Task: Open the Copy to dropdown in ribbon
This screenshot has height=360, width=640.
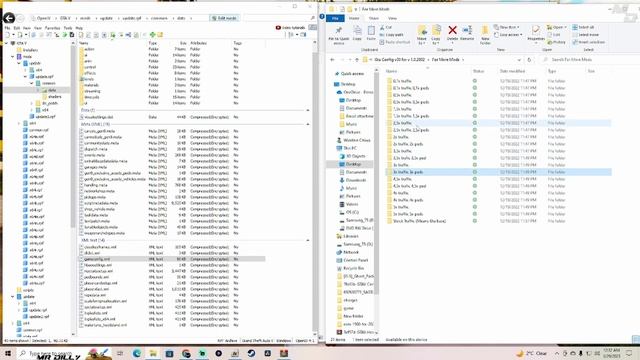Action: [436, 35]
